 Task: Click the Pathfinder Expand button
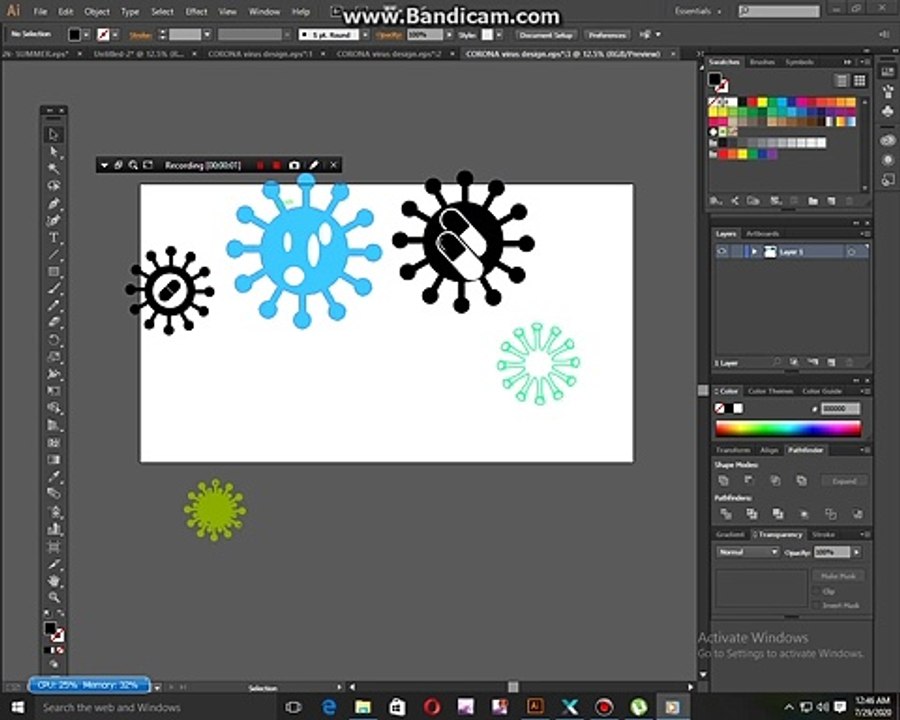(844, 481)
